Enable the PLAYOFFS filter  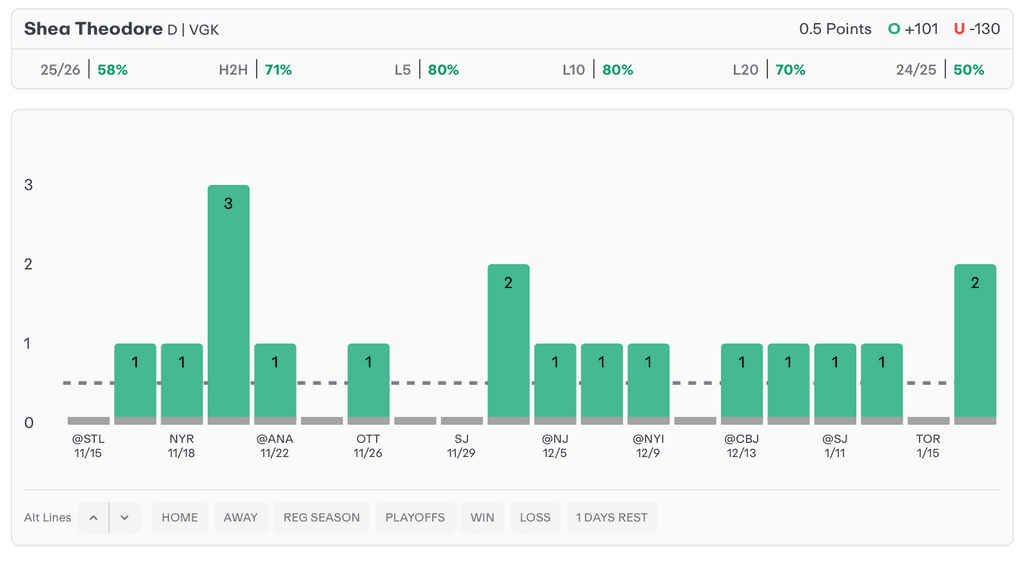point(415,517)
